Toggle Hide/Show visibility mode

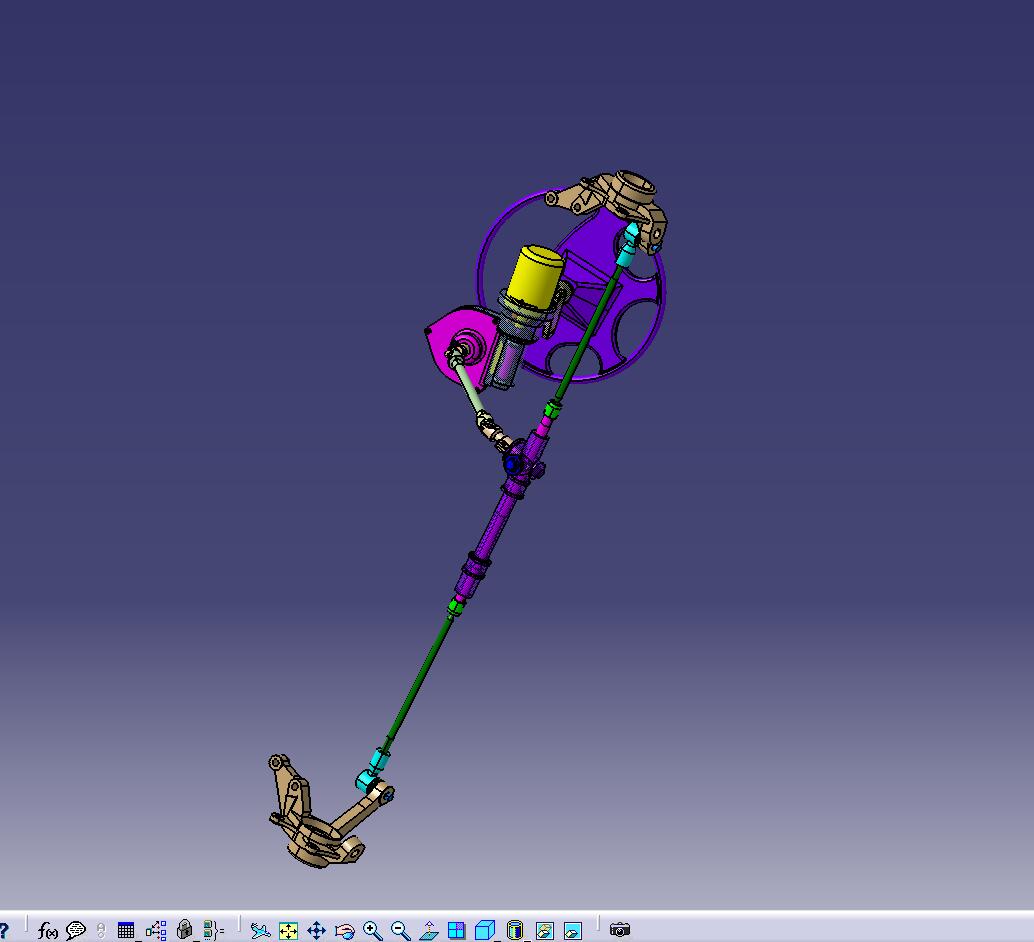pyautogui.click(x=543, y=930)
